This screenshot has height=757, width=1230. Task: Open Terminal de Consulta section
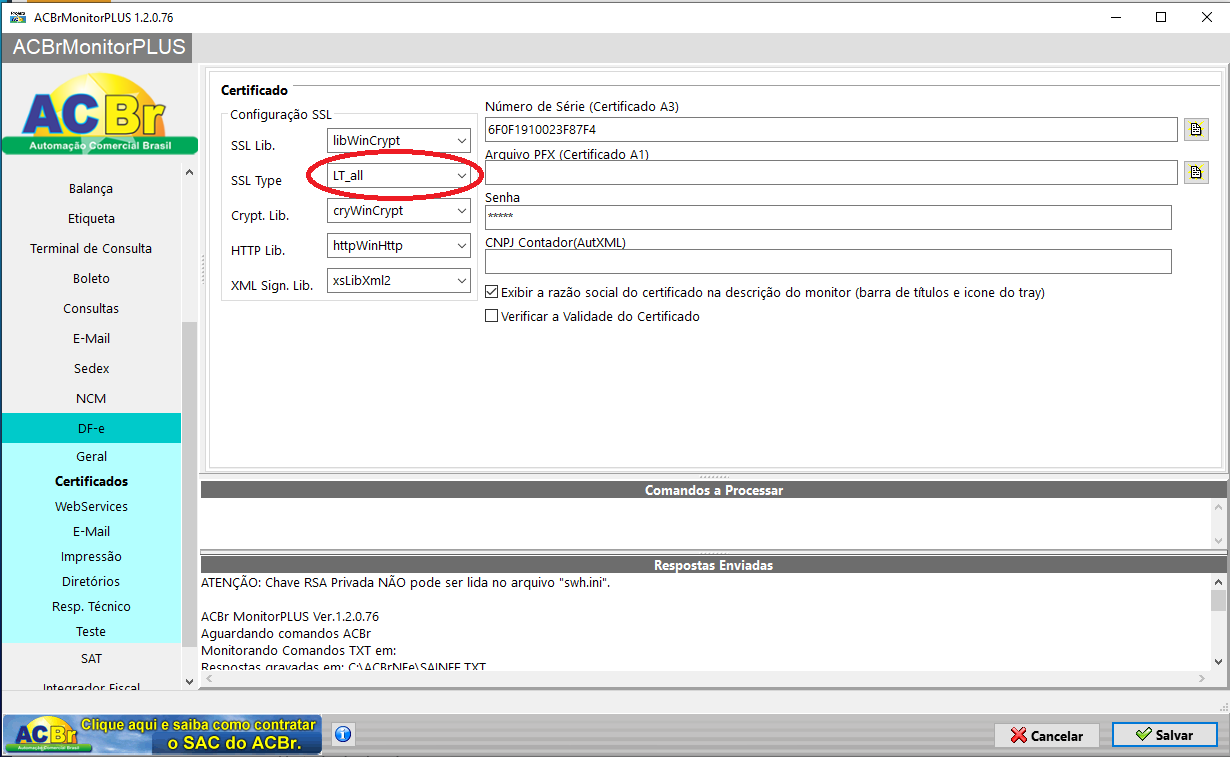[91, 248]
